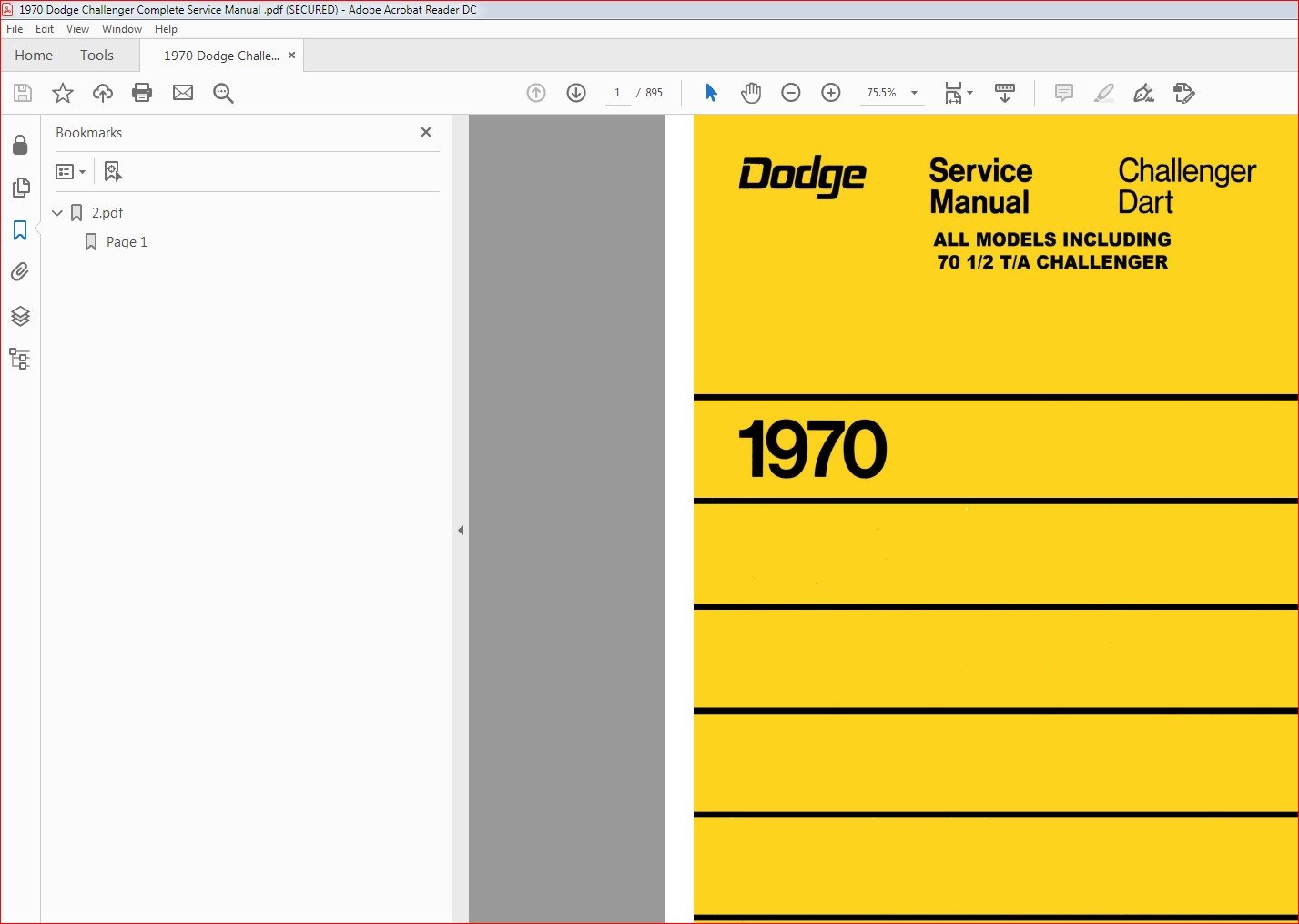Click the 1970 year on the cover

pos(812,450)
